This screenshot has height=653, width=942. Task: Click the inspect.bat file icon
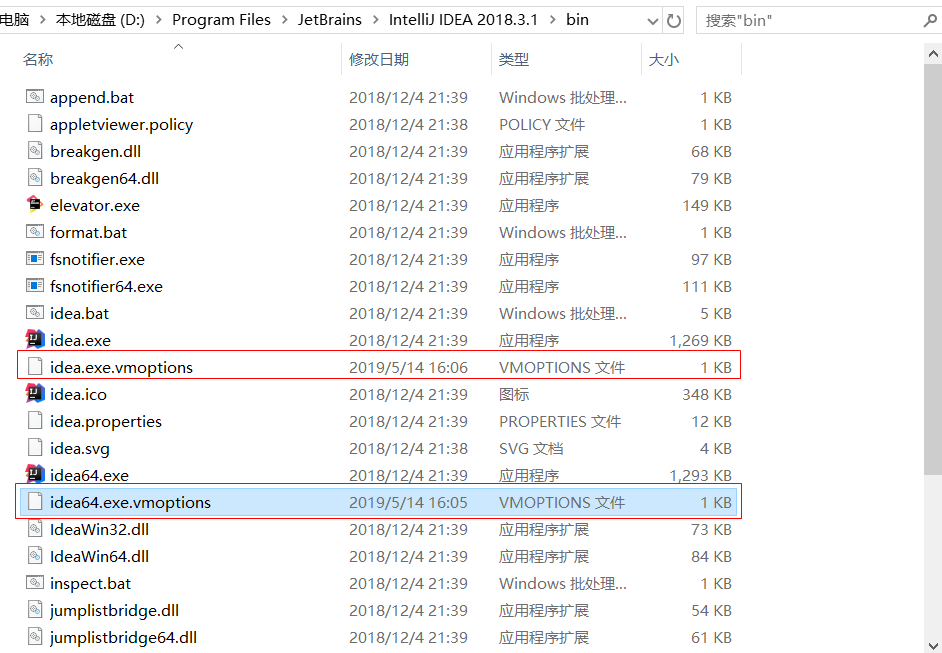pos(35,583)
